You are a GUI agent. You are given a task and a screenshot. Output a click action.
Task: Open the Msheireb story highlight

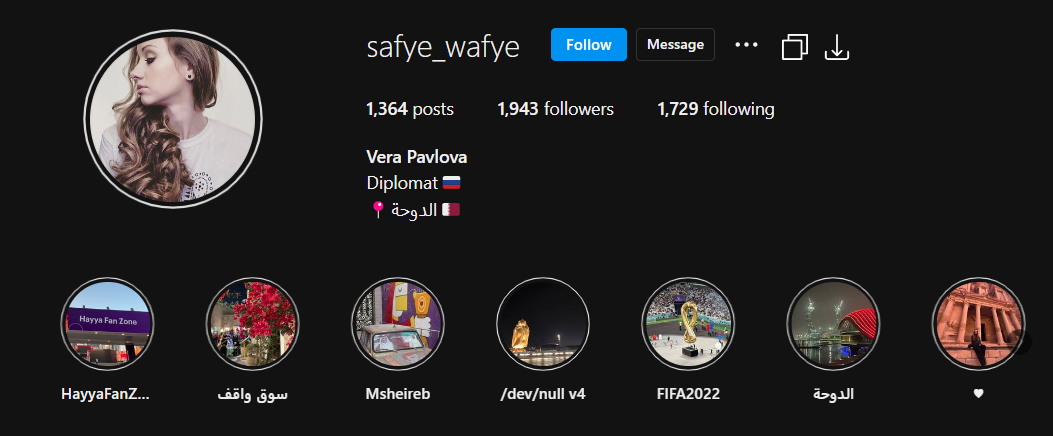(398, 324)
